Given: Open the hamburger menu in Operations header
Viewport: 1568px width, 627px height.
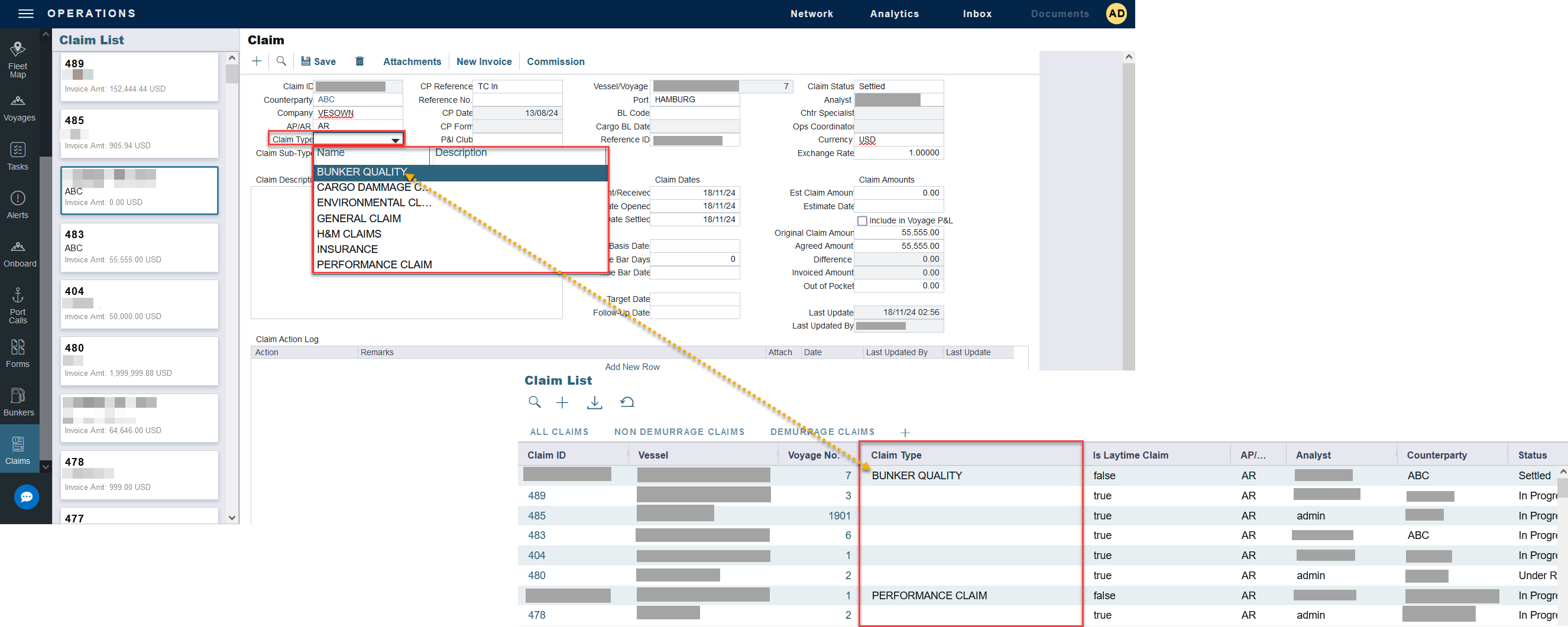Looking at the screenshot, I should pyautogui.click(x=25, y=14).
